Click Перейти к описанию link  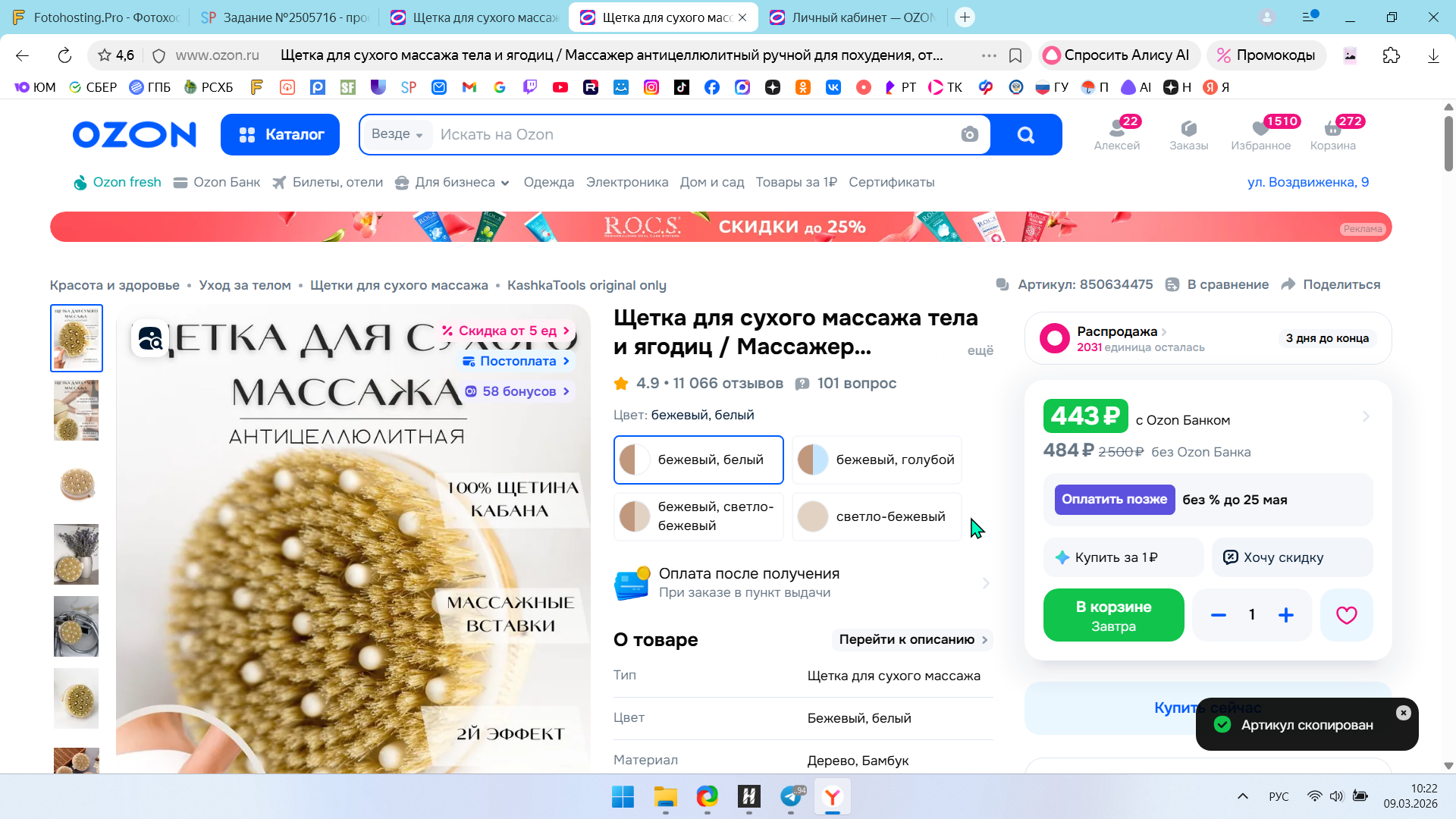pos(912,639)
